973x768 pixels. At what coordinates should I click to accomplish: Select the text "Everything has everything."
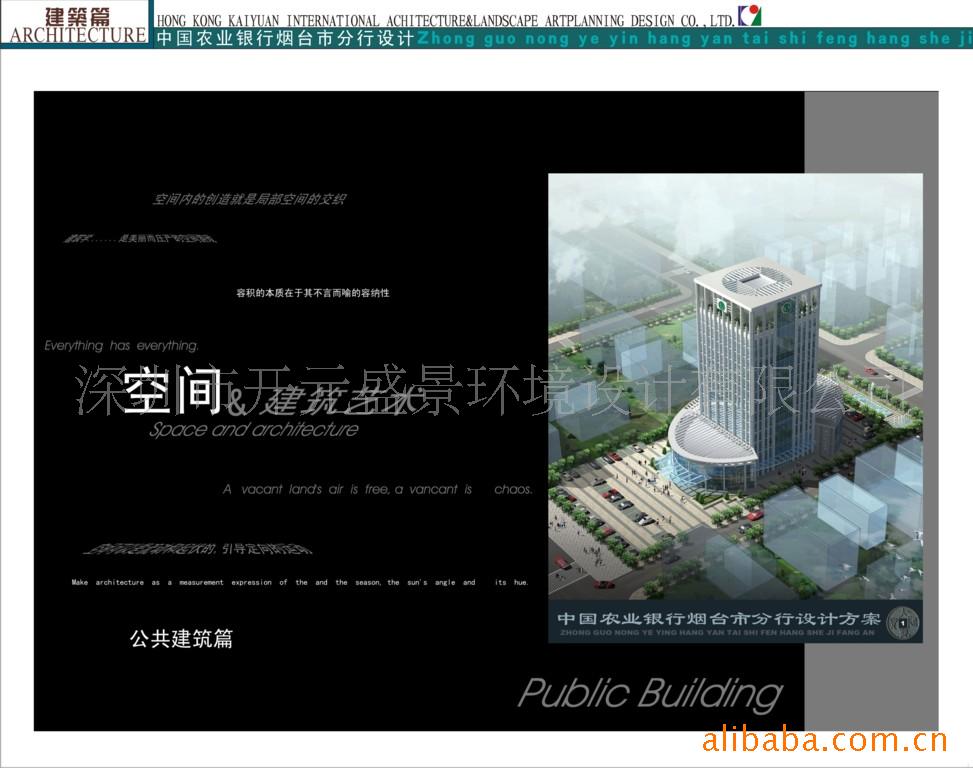tap(122, 346)
